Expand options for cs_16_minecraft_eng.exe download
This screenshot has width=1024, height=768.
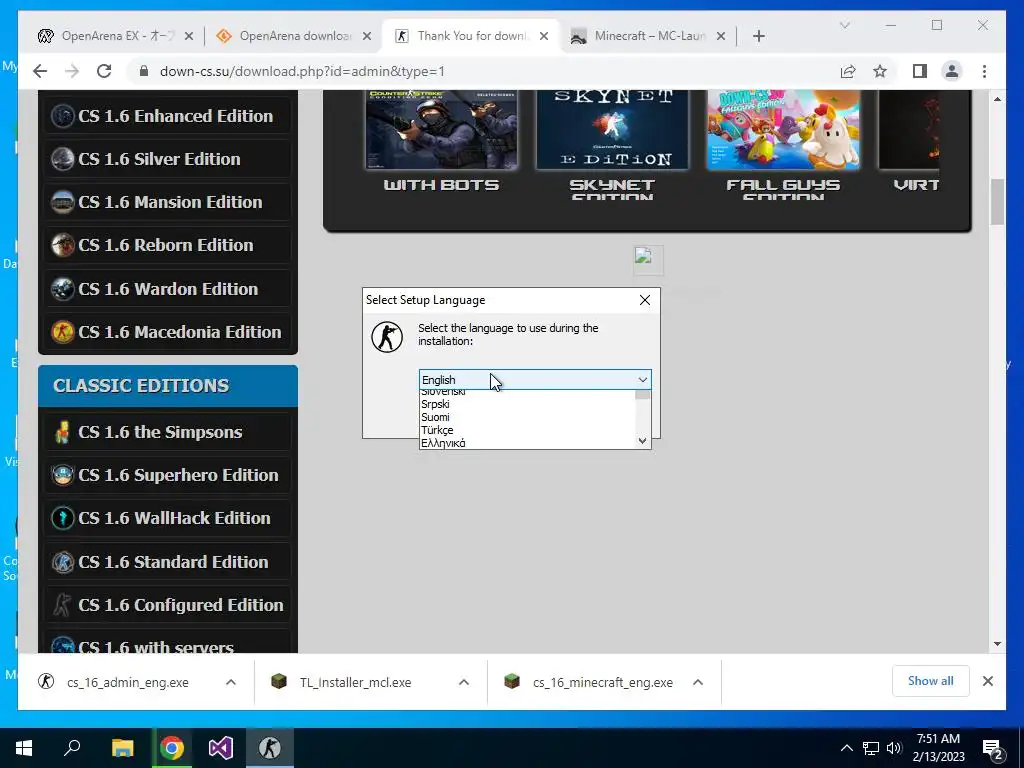pos(697,682)
